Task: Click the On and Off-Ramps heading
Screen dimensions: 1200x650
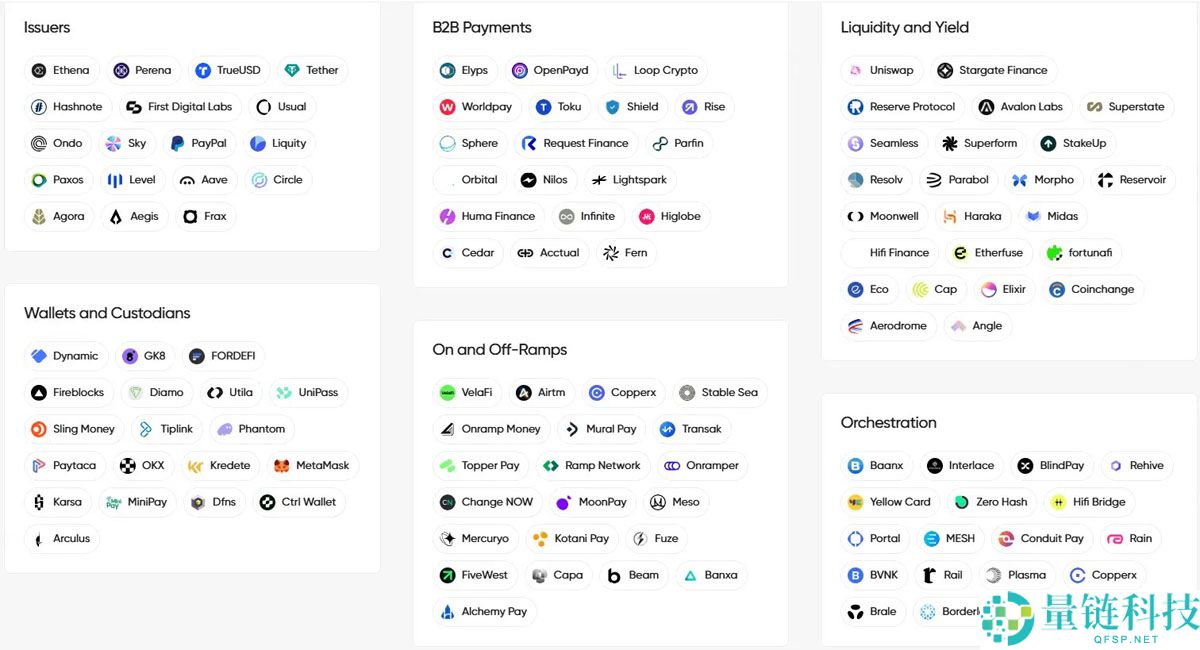Action: point(499,350)
